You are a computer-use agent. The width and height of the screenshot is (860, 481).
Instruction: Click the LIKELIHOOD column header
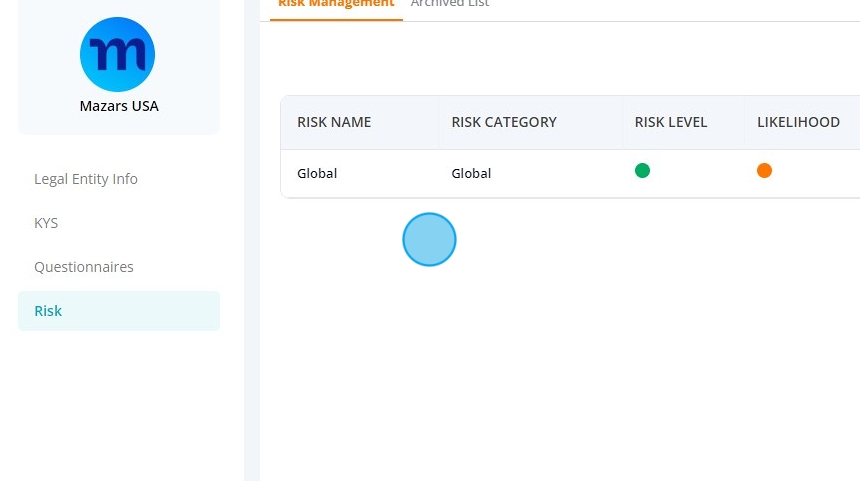(x=799, y=122)
